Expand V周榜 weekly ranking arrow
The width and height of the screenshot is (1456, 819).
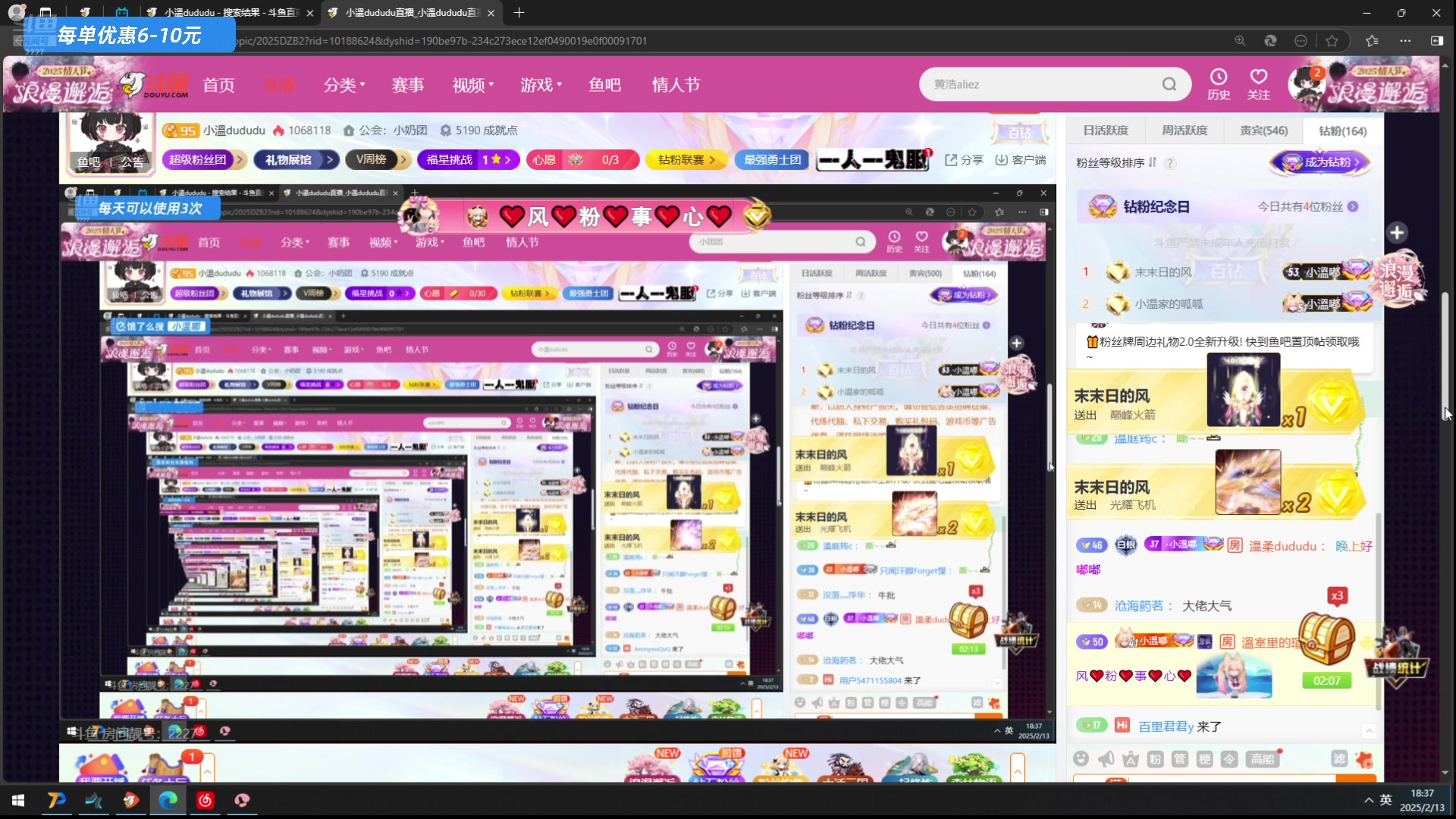click(x=403, y=159)
